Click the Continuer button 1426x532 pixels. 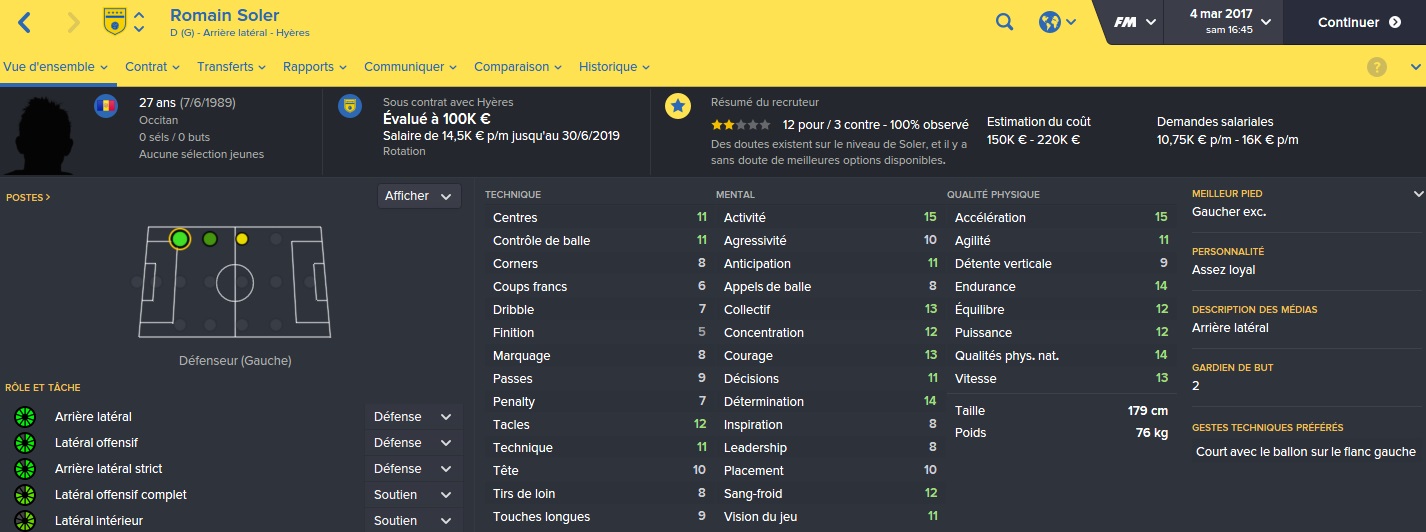click(x=1355, y=22)
